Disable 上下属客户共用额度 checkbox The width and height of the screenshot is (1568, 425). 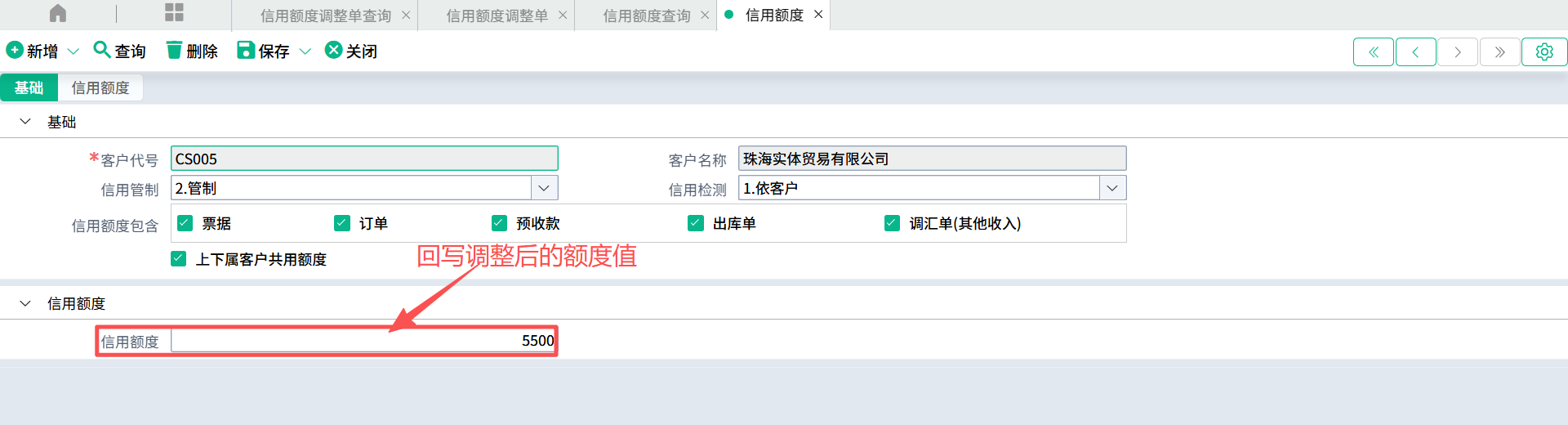(179, 259)
